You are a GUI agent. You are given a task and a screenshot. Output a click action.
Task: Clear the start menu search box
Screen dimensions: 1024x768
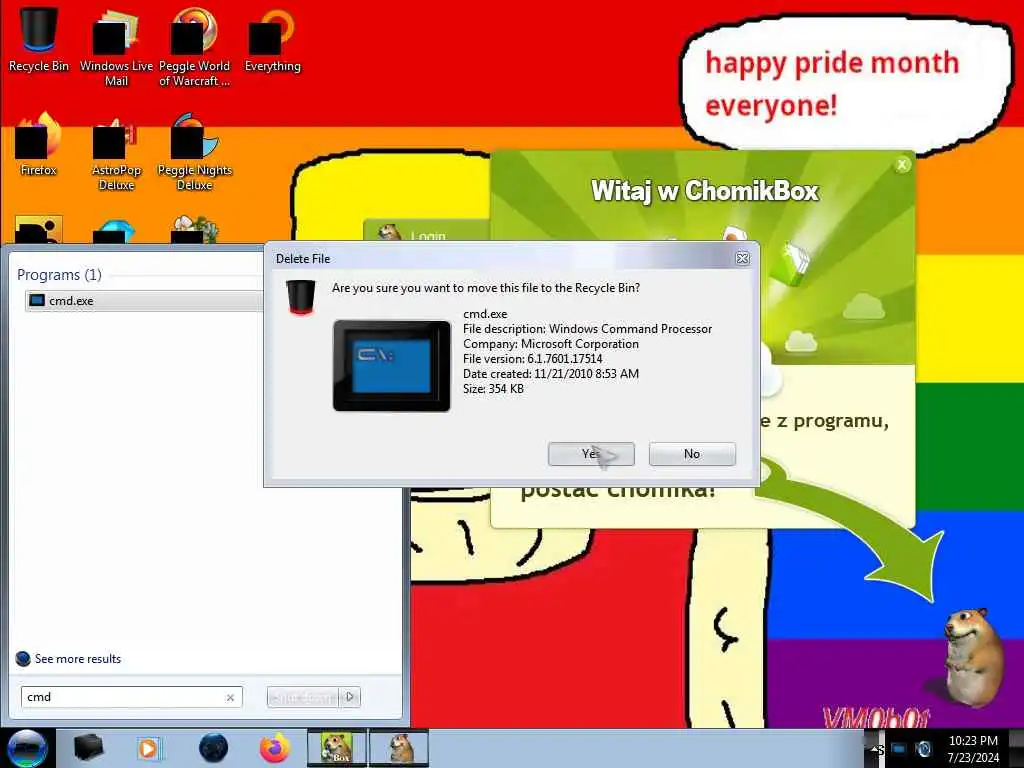tap(231, 697)
